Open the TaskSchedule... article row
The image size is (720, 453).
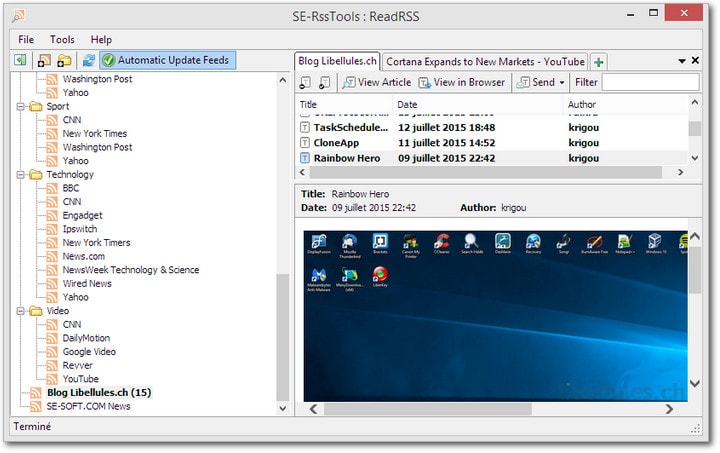tap(492, 128)
